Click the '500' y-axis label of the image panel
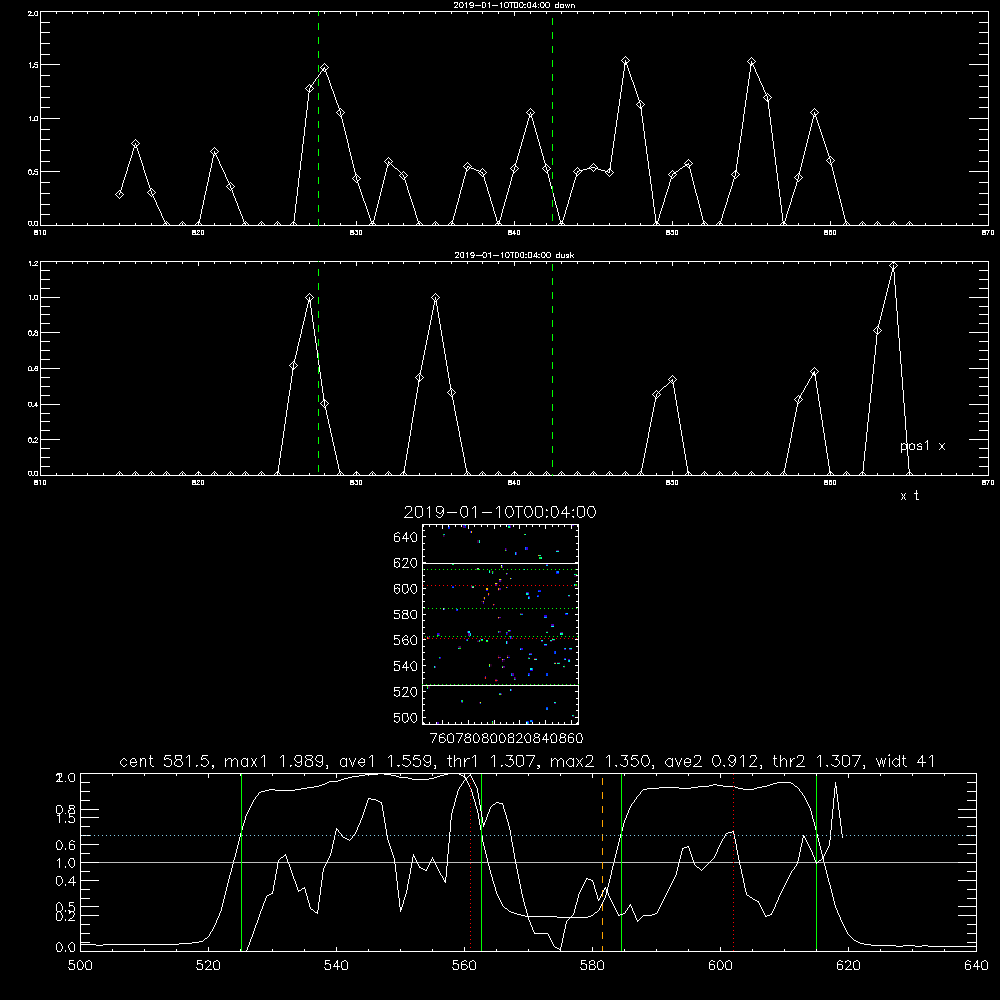The image size is (1000, 1000). point(406,718)
